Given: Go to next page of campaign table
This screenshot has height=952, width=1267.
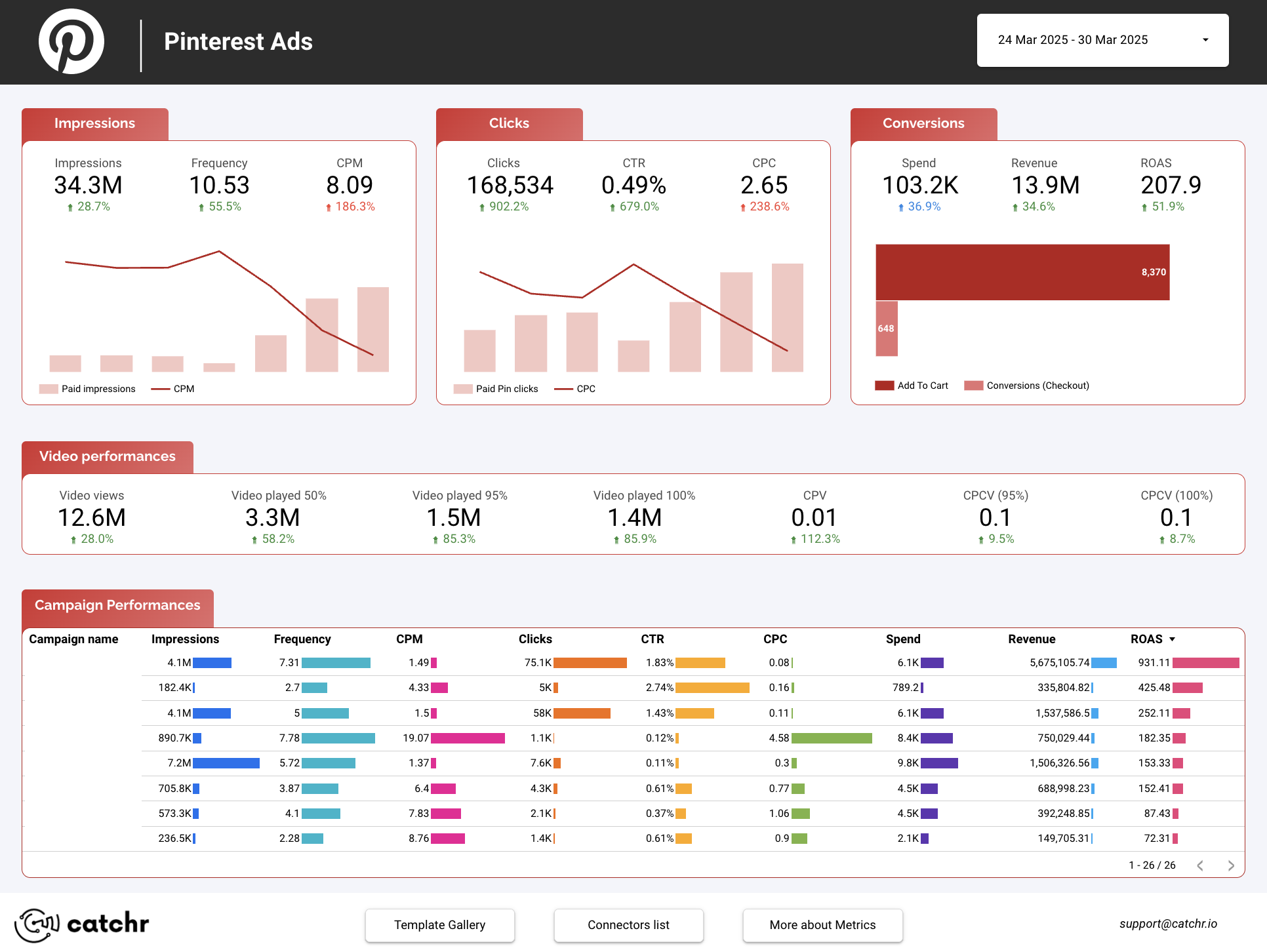Looking at the screenshot, I should 1231,865.
